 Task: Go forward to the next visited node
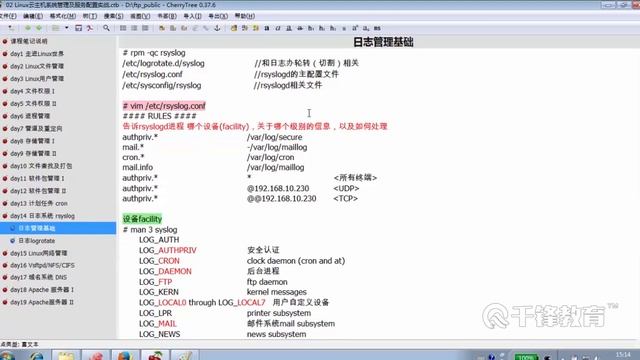[39, 28]
